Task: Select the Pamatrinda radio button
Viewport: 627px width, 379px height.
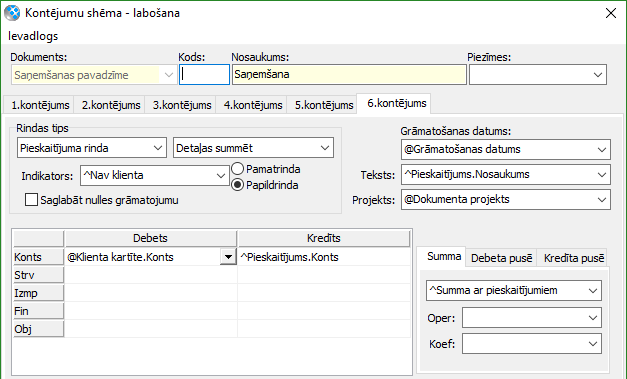Action: 238,169
